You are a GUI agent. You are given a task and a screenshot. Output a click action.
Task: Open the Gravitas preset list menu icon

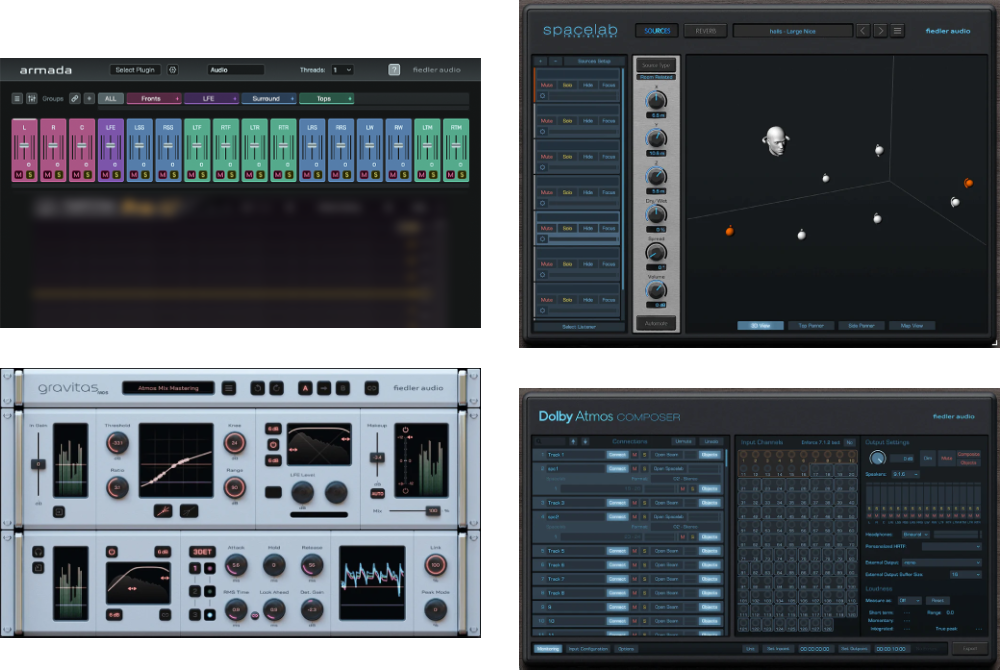(x=229, y=388)
